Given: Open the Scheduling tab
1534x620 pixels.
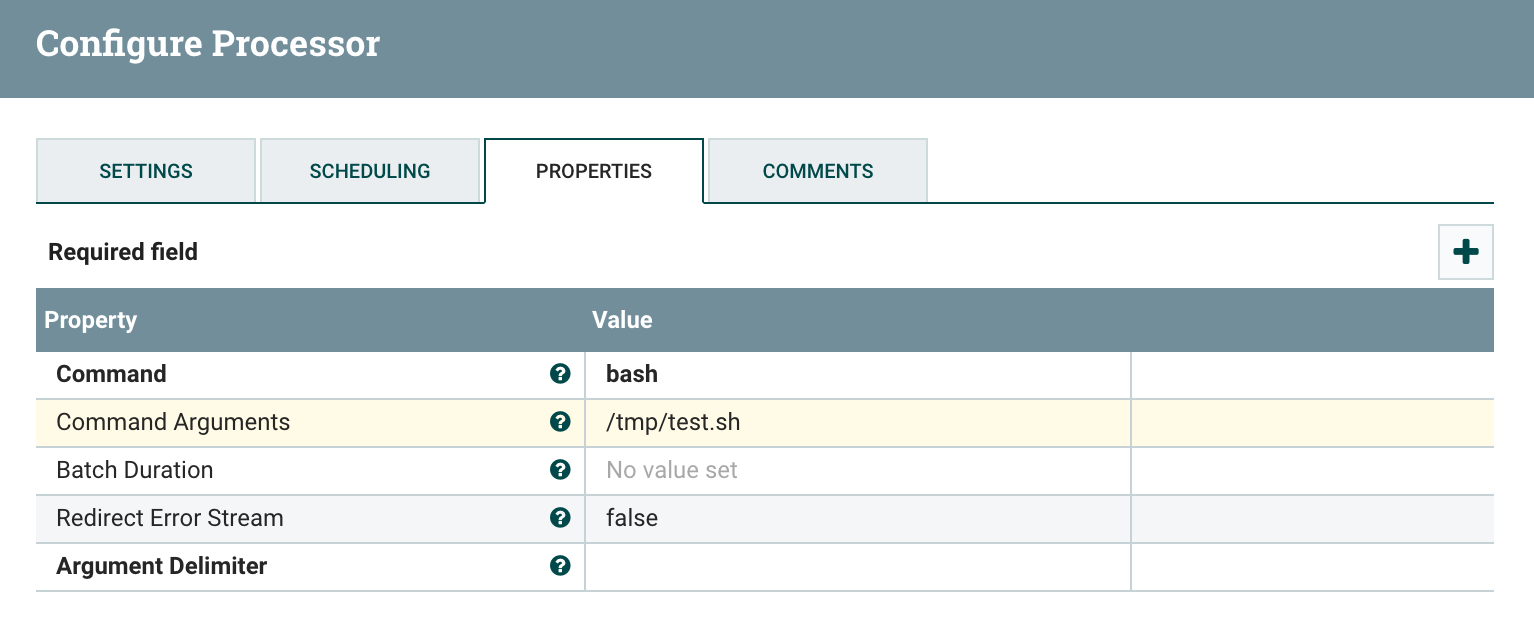Looking at the screenshot, I should click(370, 171).
